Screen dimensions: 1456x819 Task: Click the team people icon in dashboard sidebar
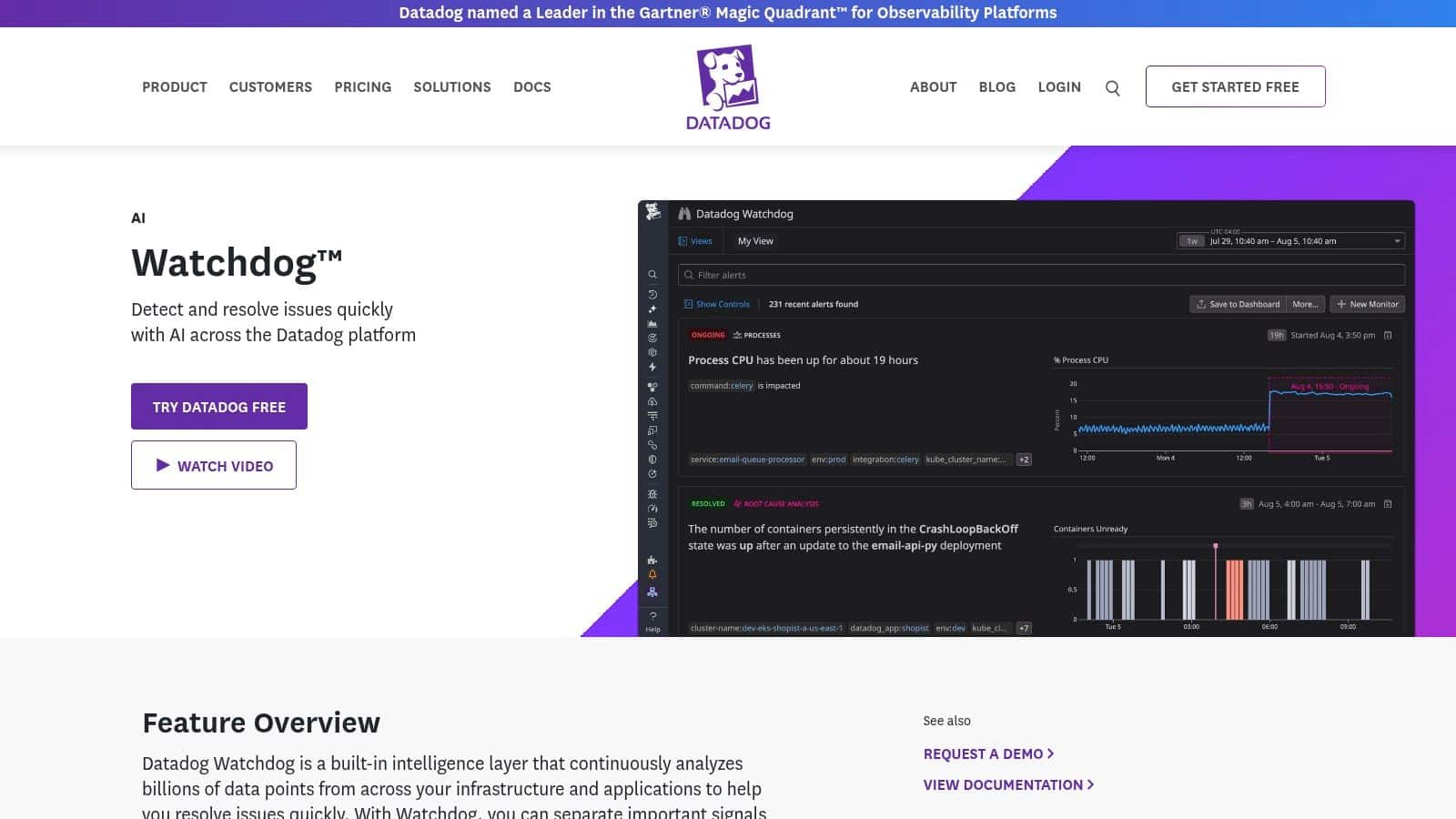[652, 591]
